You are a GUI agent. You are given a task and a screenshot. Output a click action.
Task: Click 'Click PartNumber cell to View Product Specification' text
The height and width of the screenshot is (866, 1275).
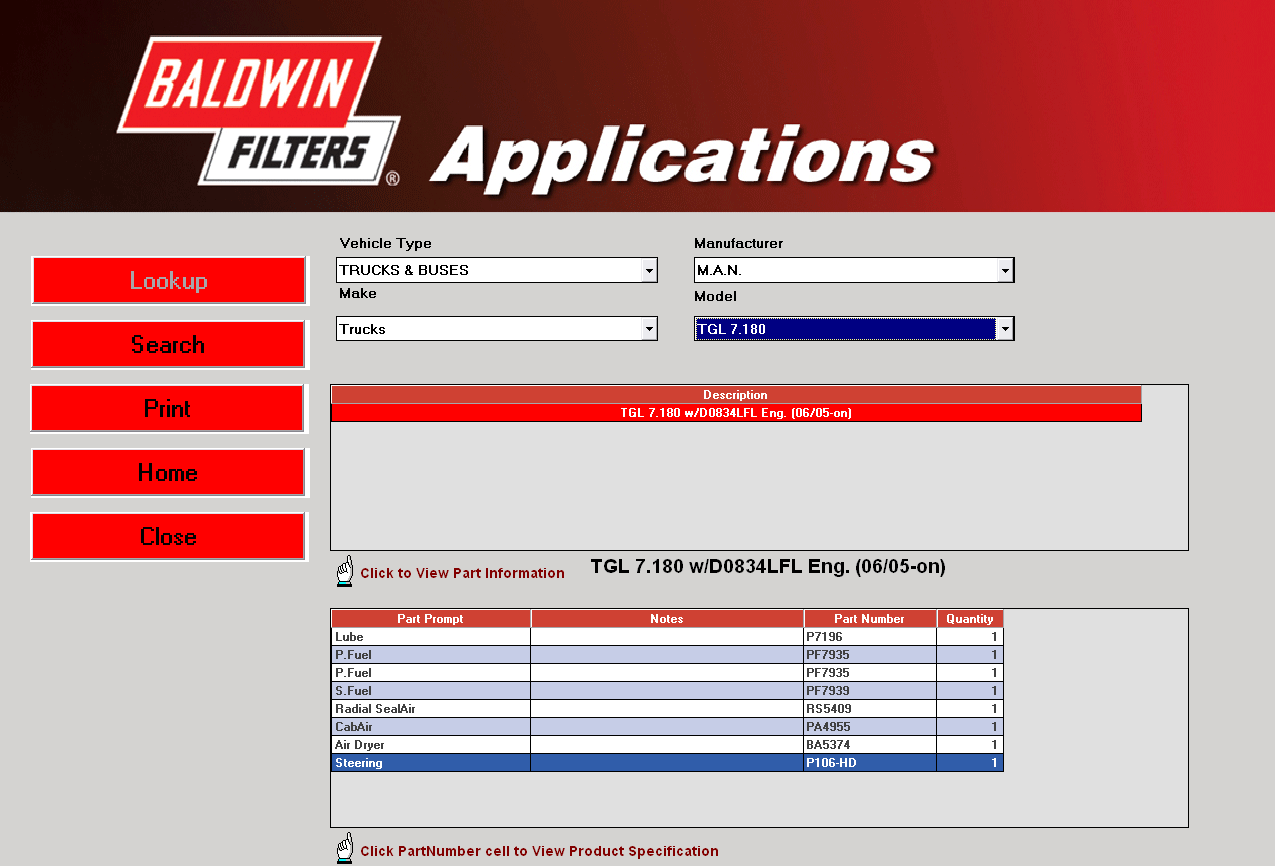click(539, 851)
